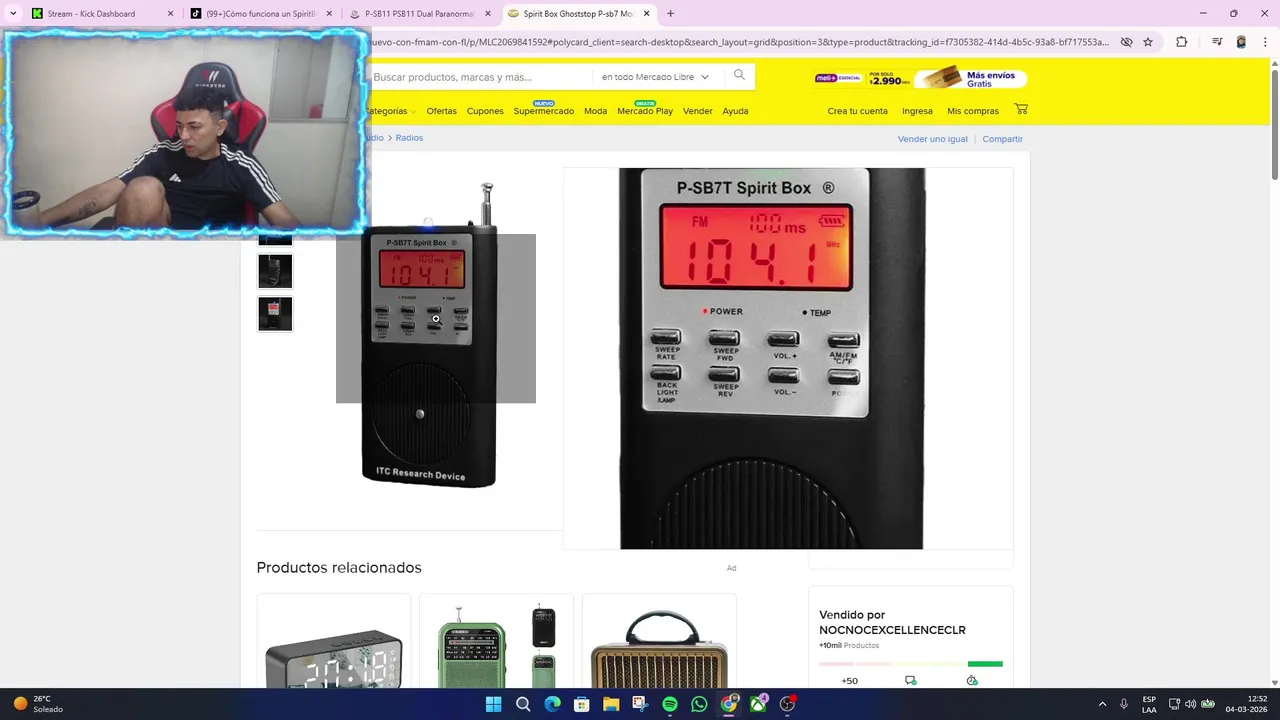
Task: Open the Ofertas menu item
Action: click(x=441, y=111)
